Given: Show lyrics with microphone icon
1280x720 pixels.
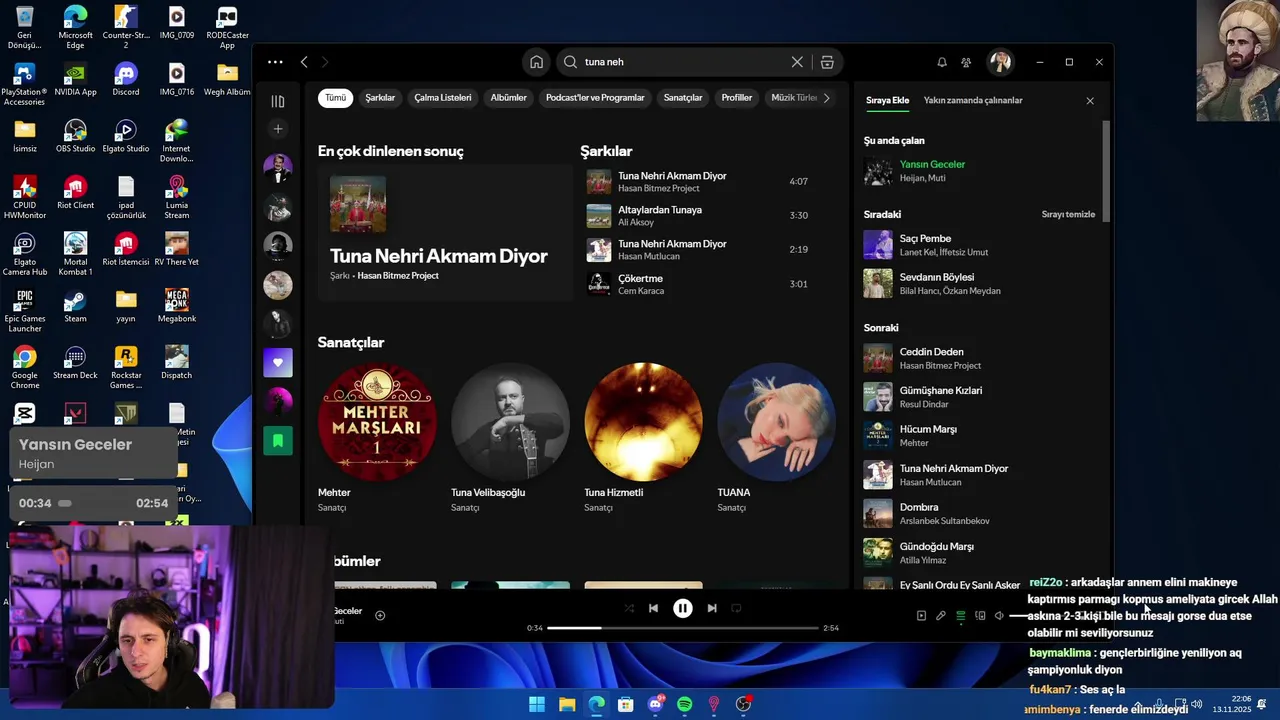Looking at the screenshot, I should [941, 616].
